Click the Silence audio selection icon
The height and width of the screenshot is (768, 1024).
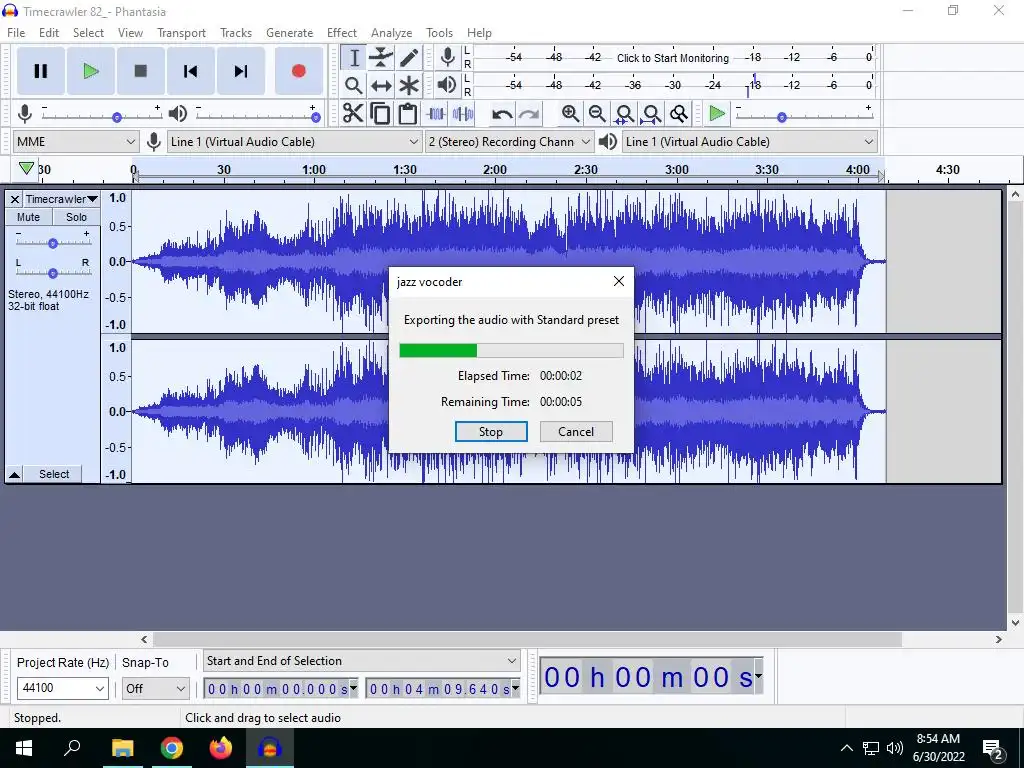point(463,114)
